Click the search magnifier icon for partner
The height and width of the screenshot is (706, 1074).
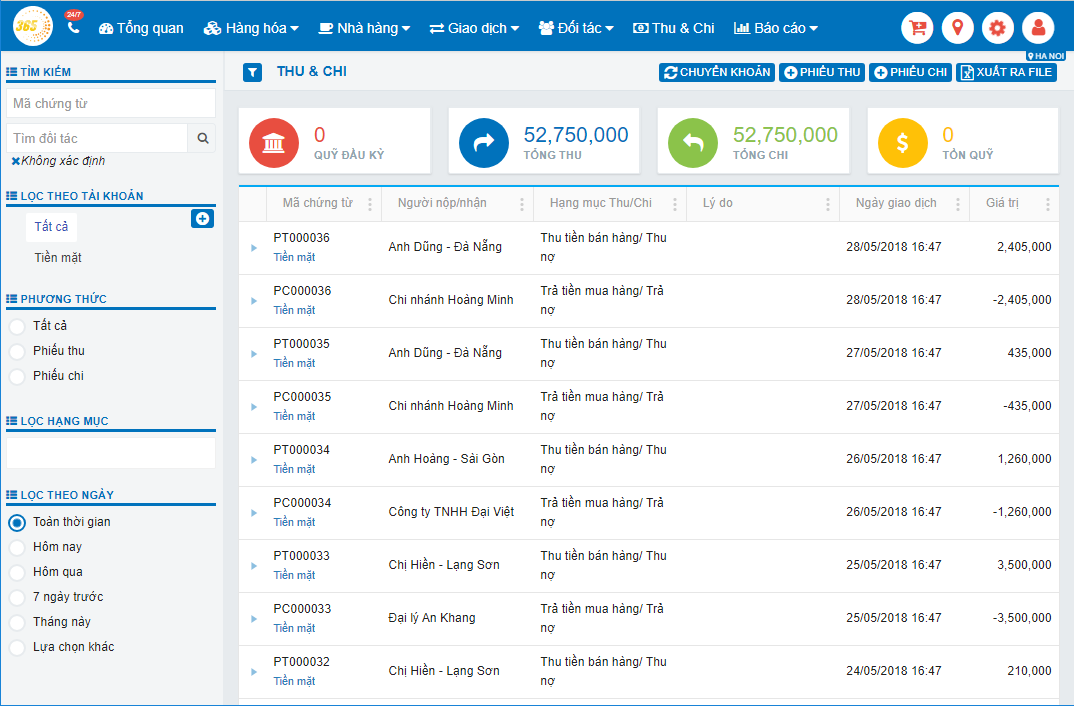[202, 138]
